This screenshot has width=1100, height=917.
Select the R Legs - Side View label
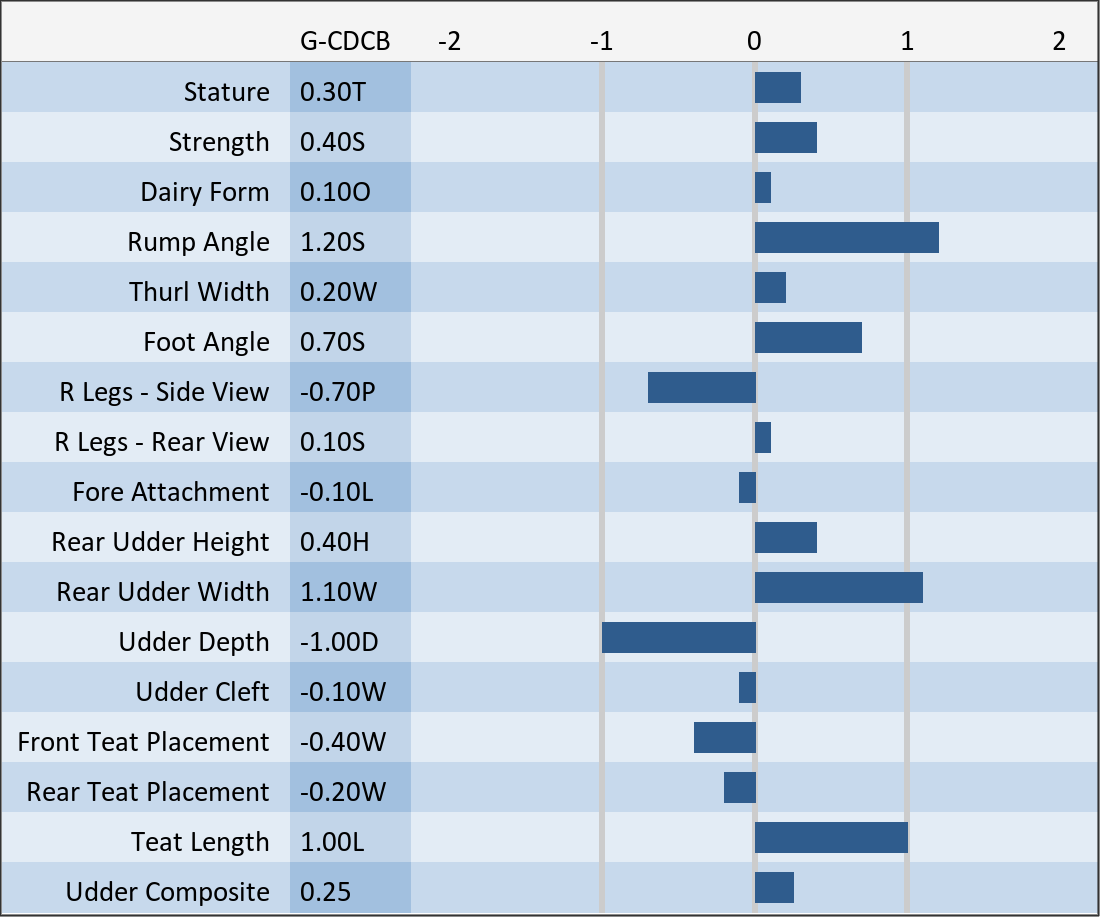pos(164,392)
